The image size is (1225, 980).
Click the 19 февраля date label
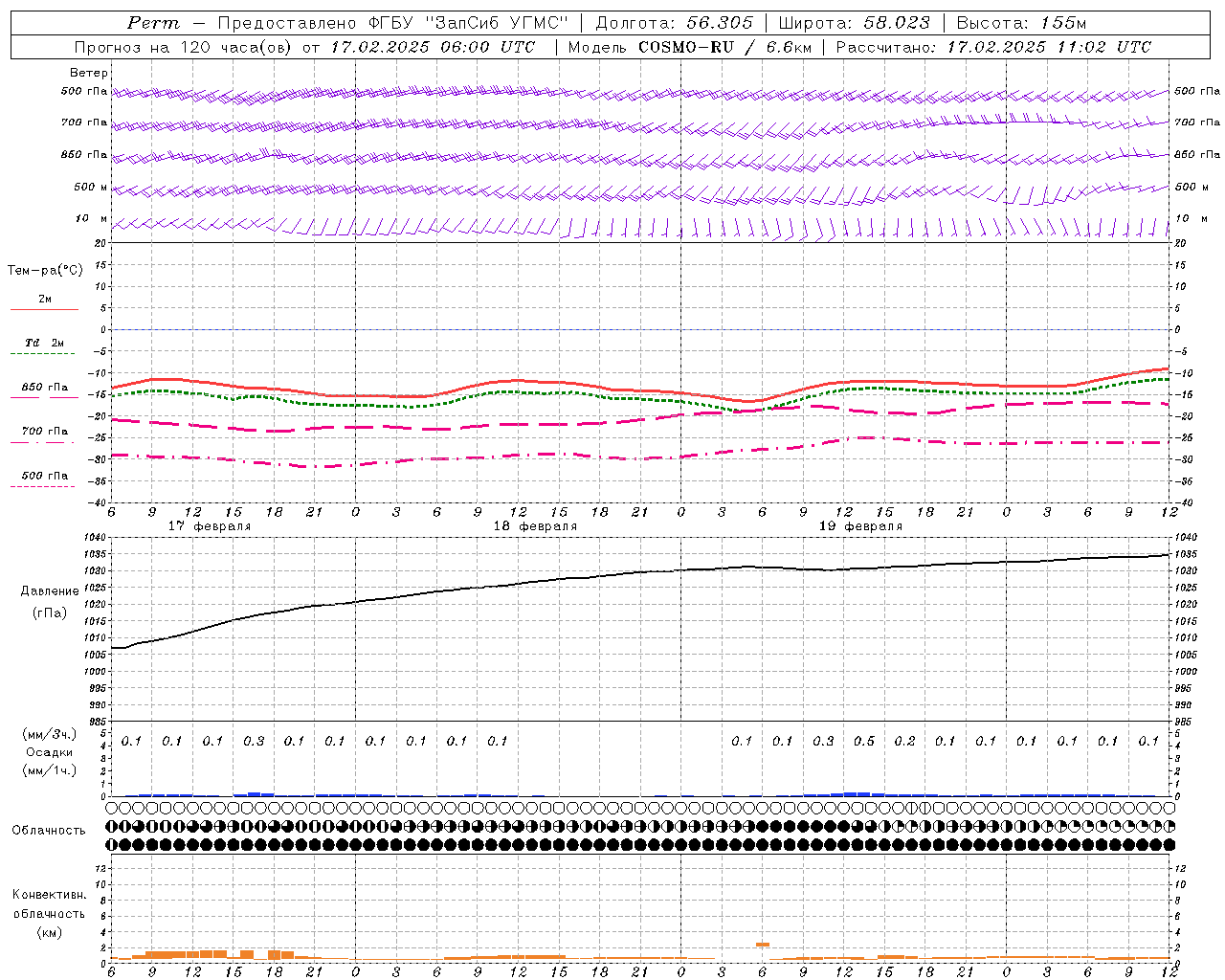click(x=860, y=526)
